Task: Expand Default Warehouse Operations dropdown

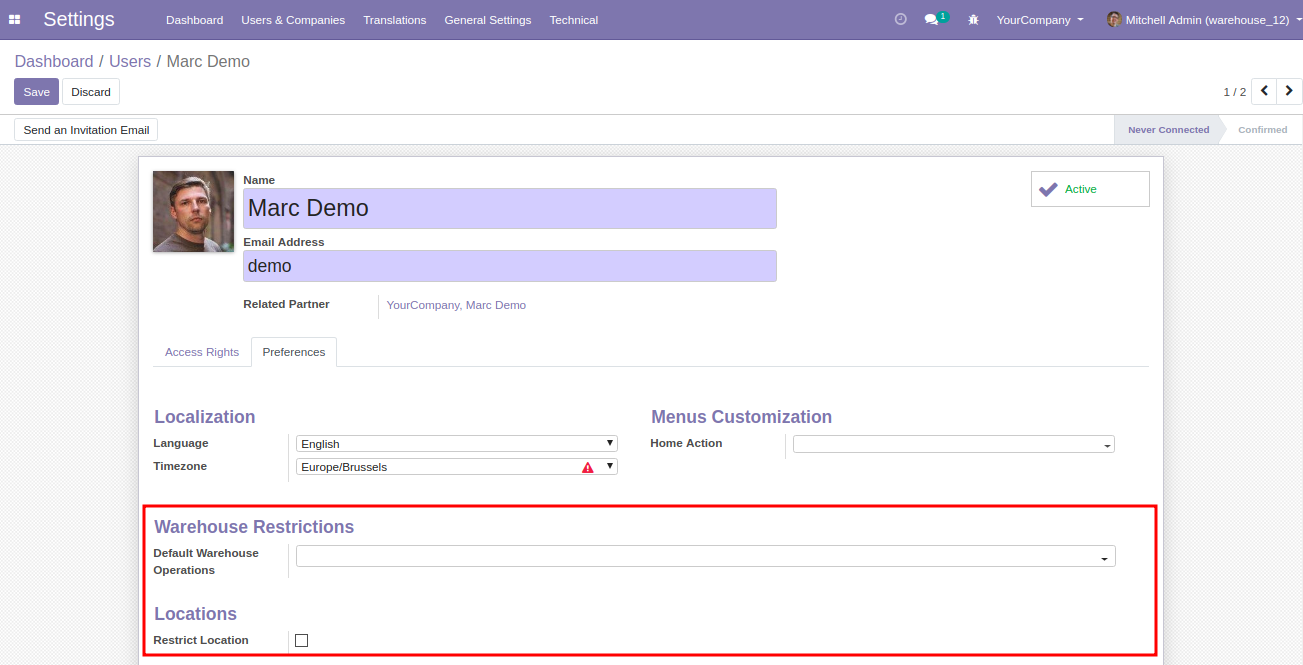Action: [x=705, y=557]
